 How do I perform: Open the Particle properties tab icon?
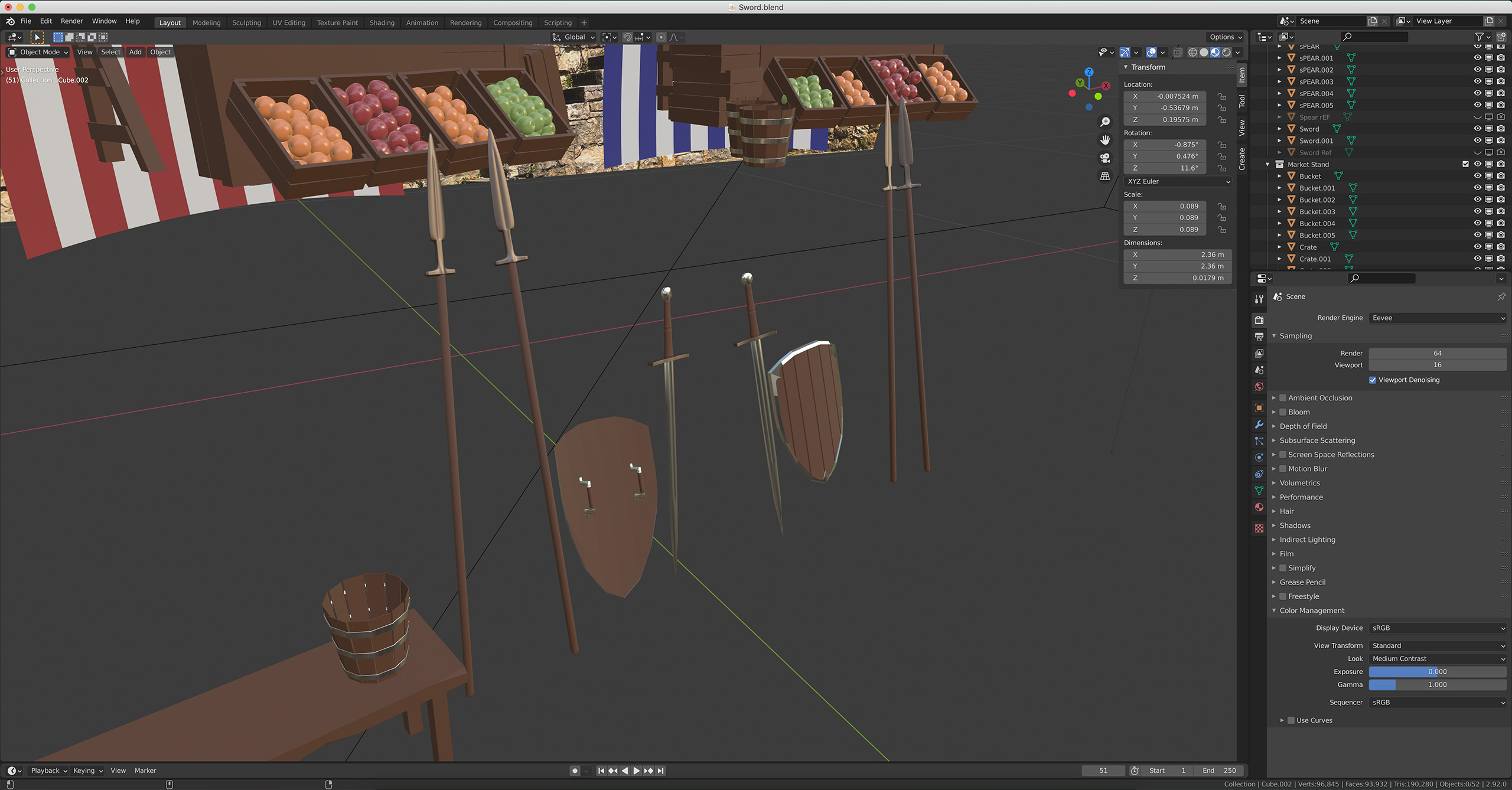click(x=1259, y=441)
